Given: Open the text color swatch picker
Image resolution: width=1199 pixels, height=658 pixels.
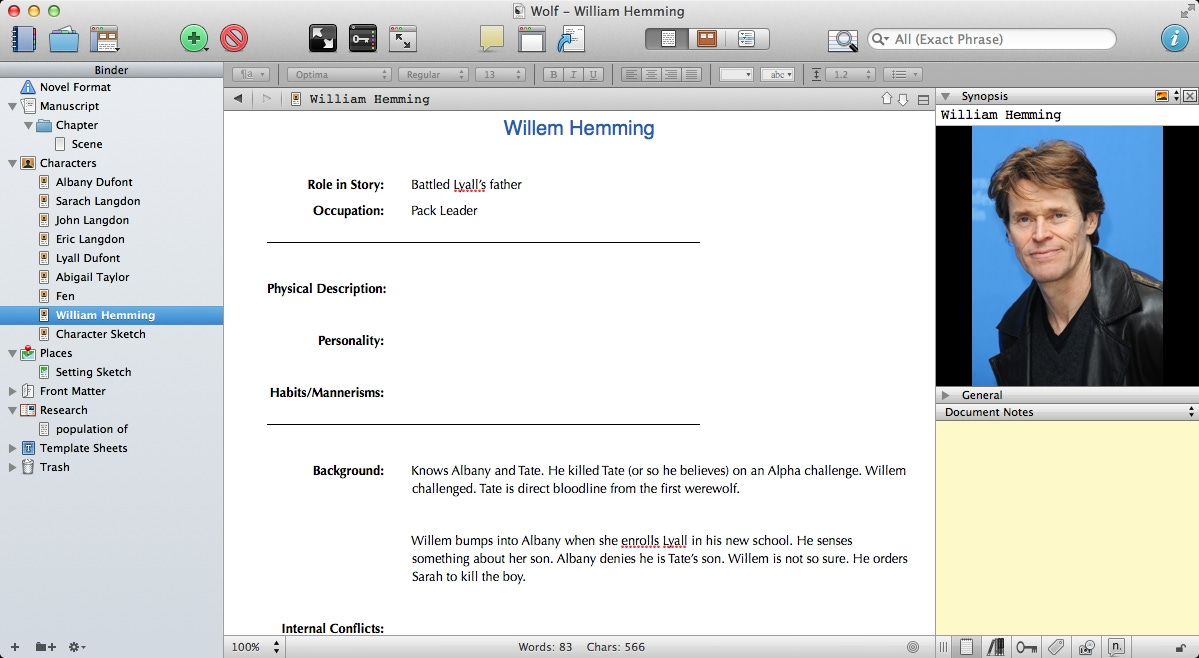Looking at the screenshot, I should (736, 74).
